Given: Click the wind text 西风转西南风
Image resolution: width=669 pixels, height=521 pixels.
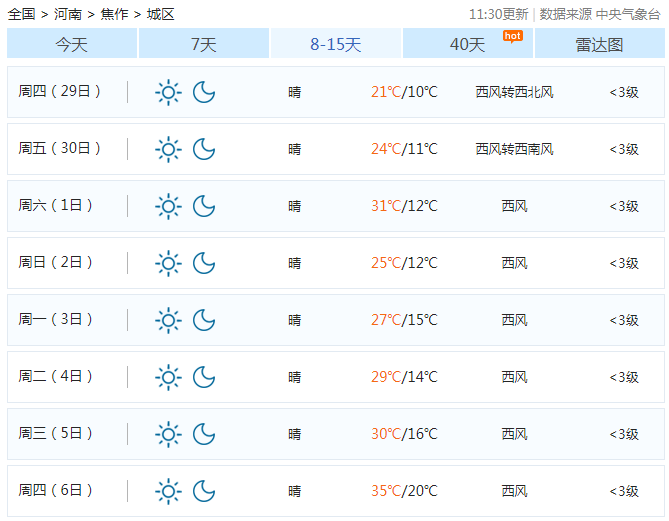Looking at the screenshot, I should point(515,149).
